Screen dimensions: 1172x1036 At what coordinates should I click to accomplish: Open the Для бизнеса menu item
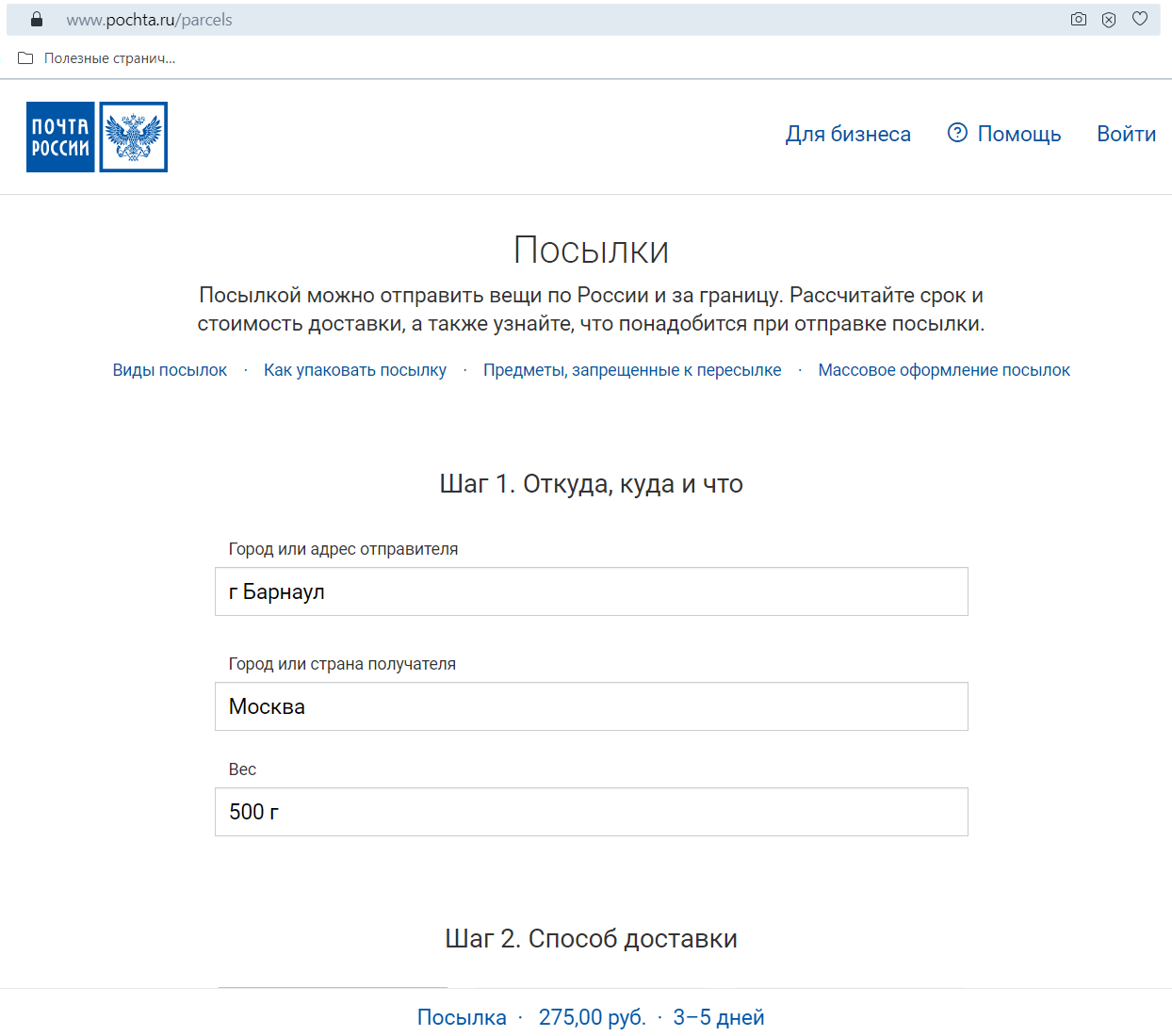[x=848, y=135]
